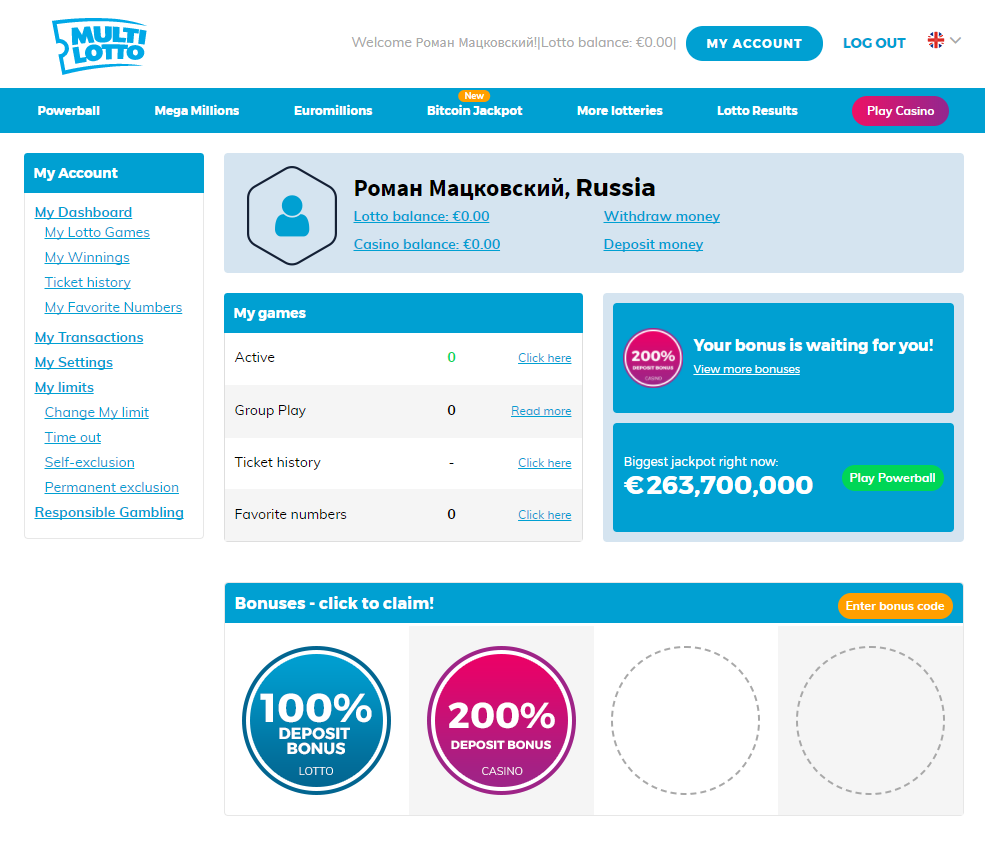985x854 pixels.
Task: Open Responsible Gambling link
Action: pos(109,513)
